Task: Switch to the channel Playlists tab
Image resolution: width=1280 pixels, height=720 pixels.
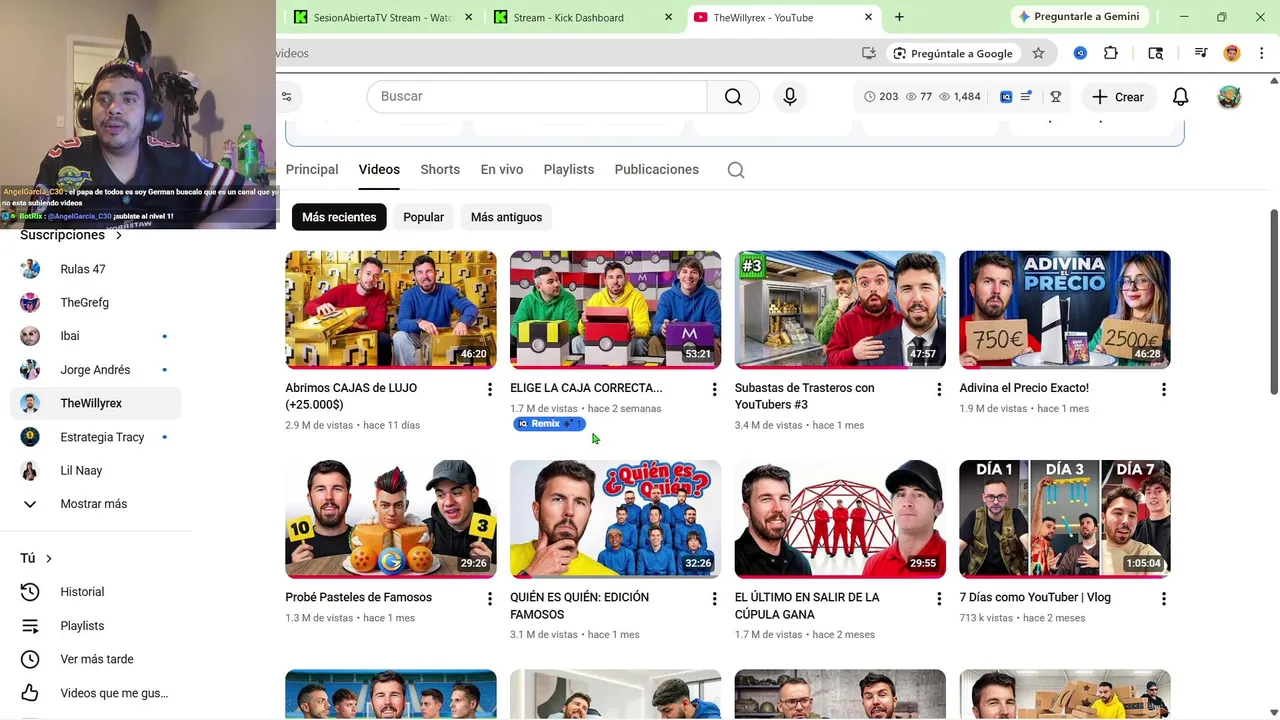Action: click(x=569, y=170)
